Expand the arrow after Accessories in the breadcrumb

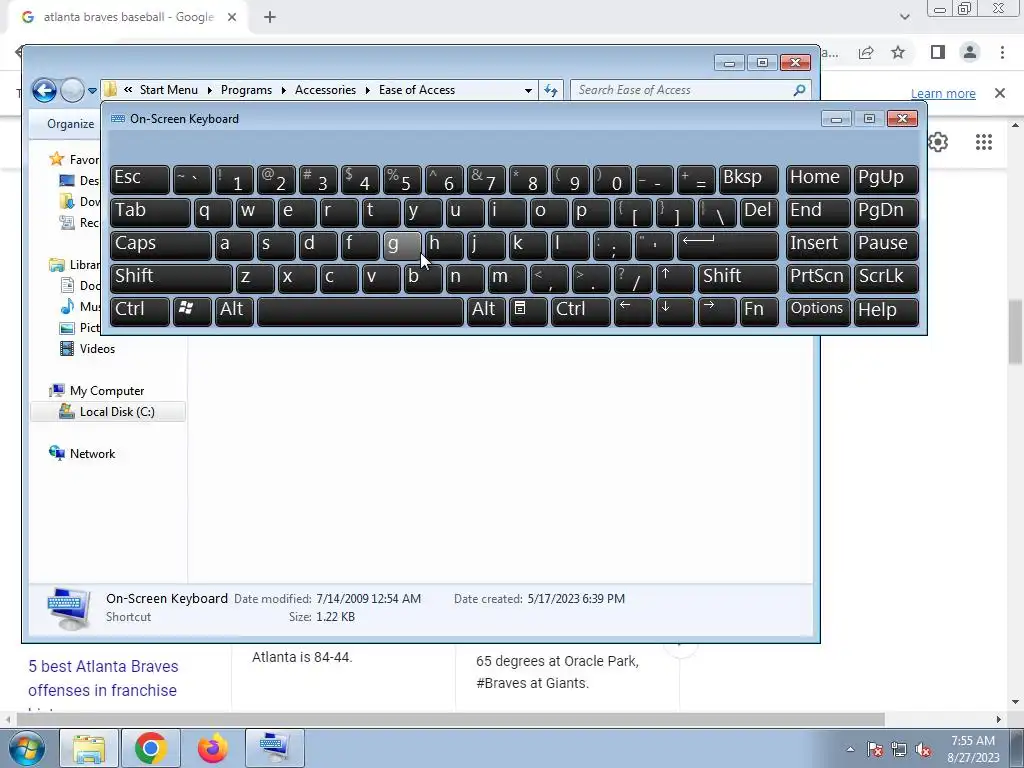pyautogui.click(x=368, y=90)
